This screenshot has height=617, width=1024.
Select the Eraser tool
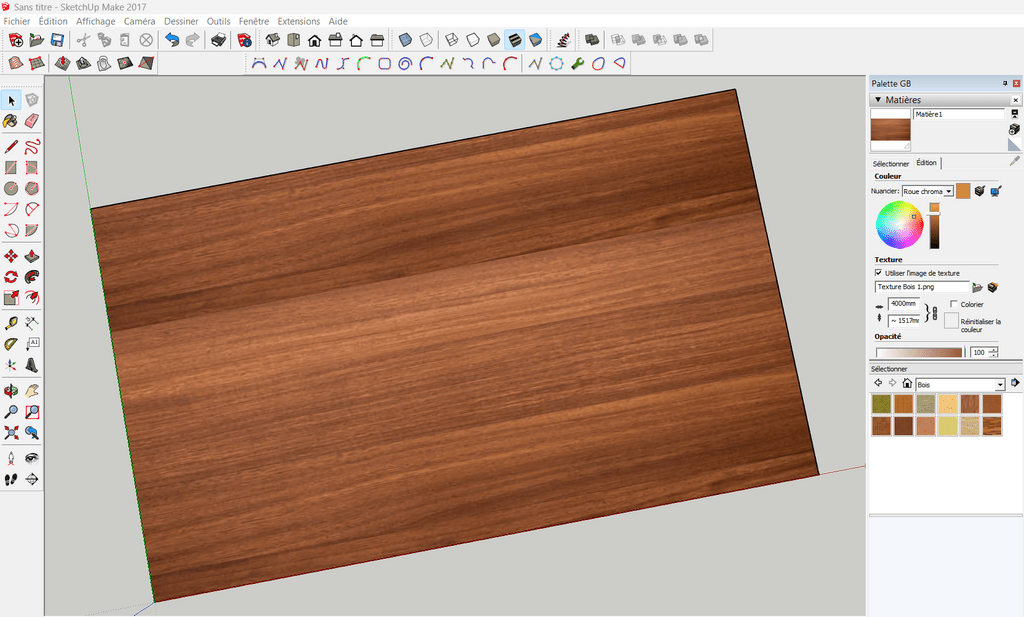click(32, 121)
